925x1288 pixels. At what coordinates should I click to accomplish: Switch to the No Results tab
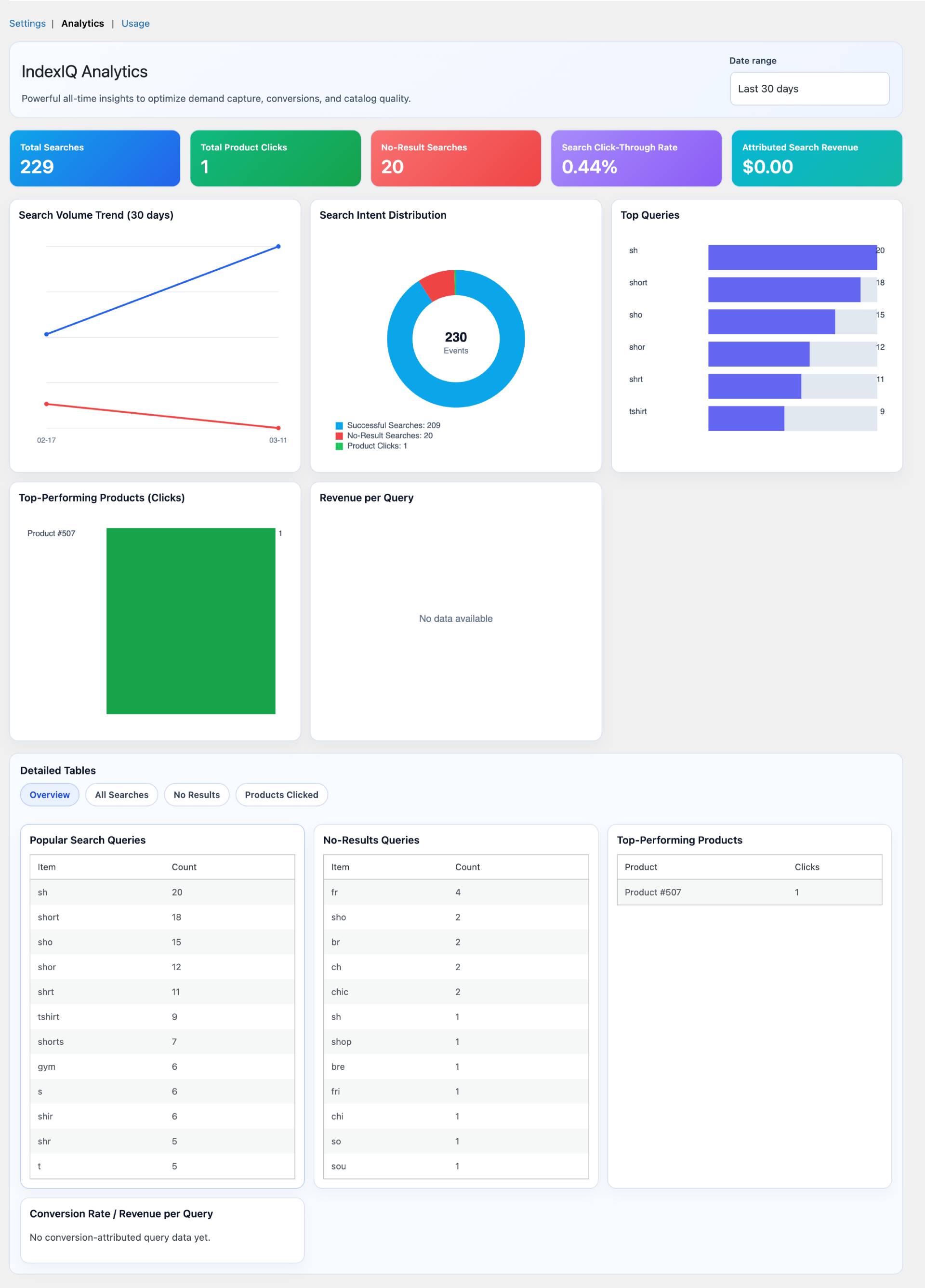[197, 794]
